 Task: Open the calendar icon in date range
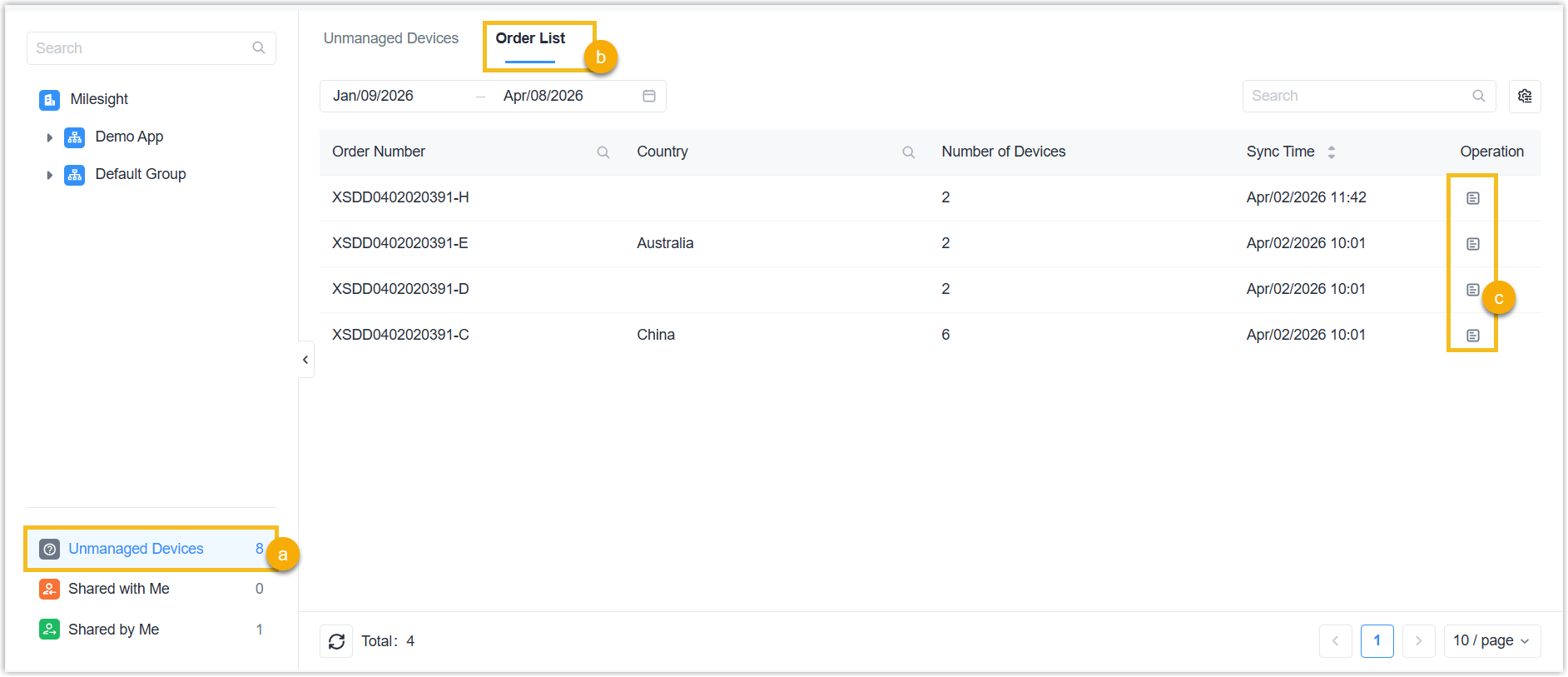click(x=649, y=96)
